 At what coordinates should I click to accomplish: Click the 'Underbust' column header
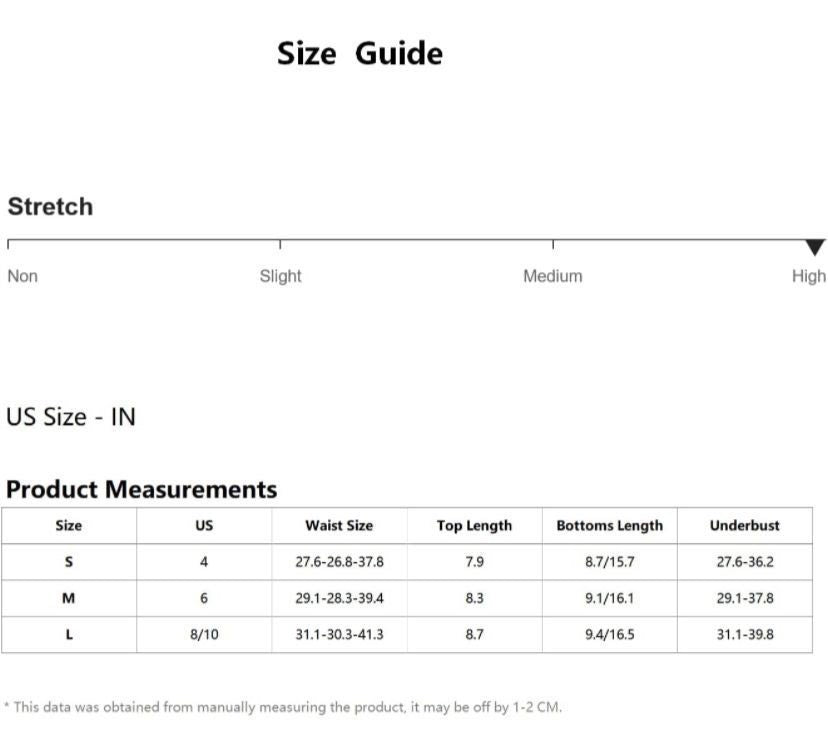coord(744,525)
